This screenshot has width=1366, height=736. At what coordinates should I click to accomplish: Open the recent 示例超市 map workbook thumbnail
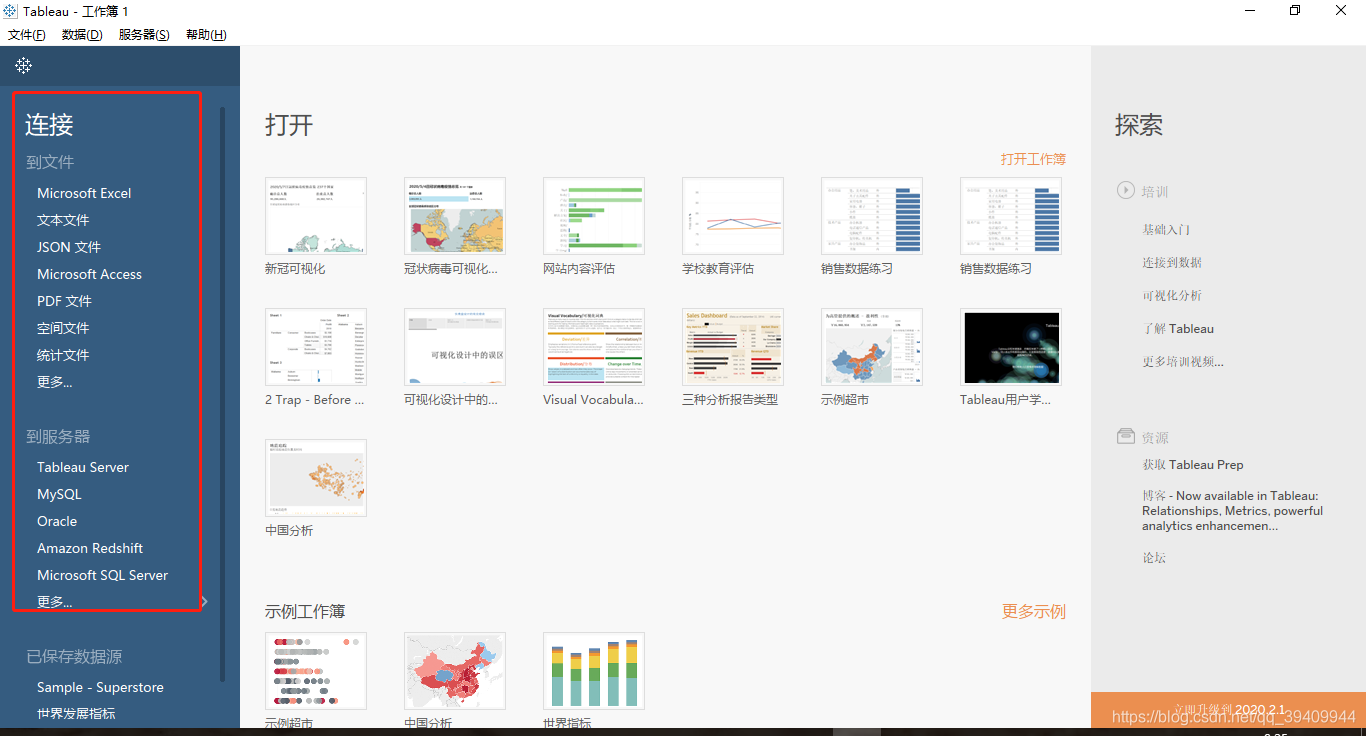[x=872, y=347]
